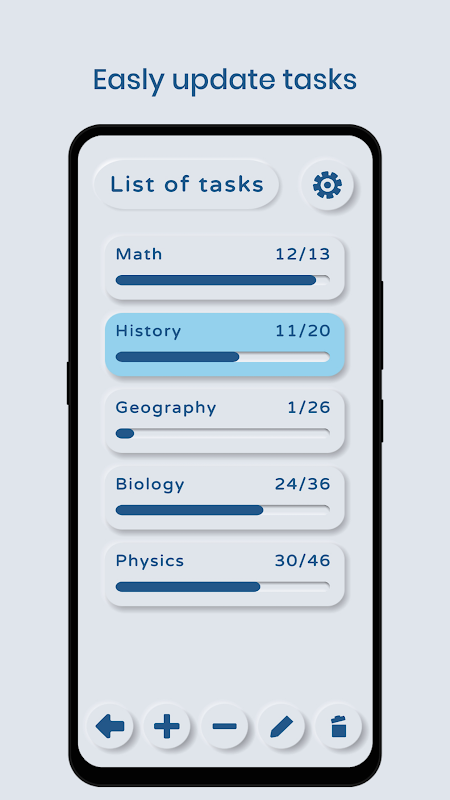Select the highlighted History task card
Viewport: 450px width, 800px height.
224,344
